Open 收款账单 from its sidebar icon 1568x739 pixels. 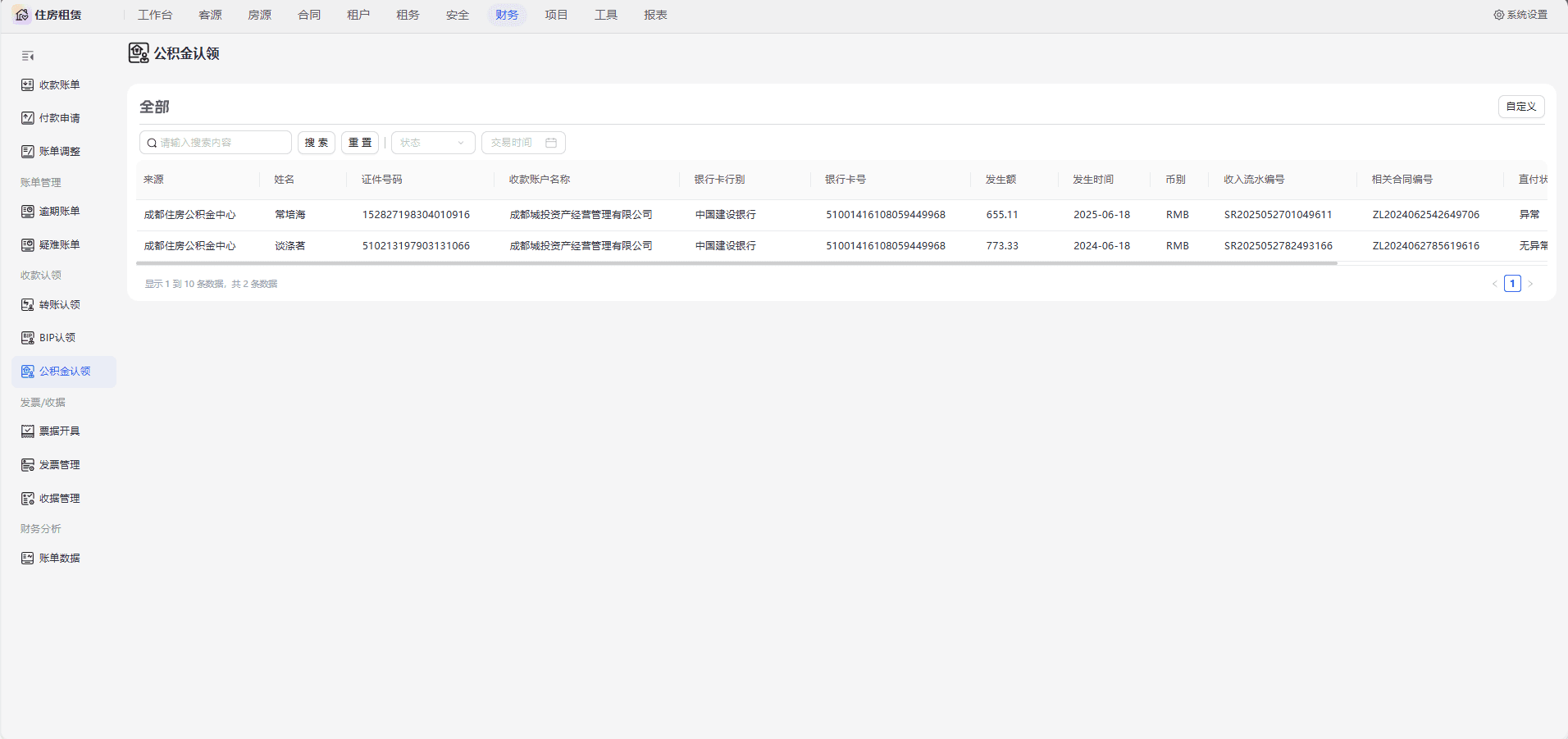pos(28,84)
